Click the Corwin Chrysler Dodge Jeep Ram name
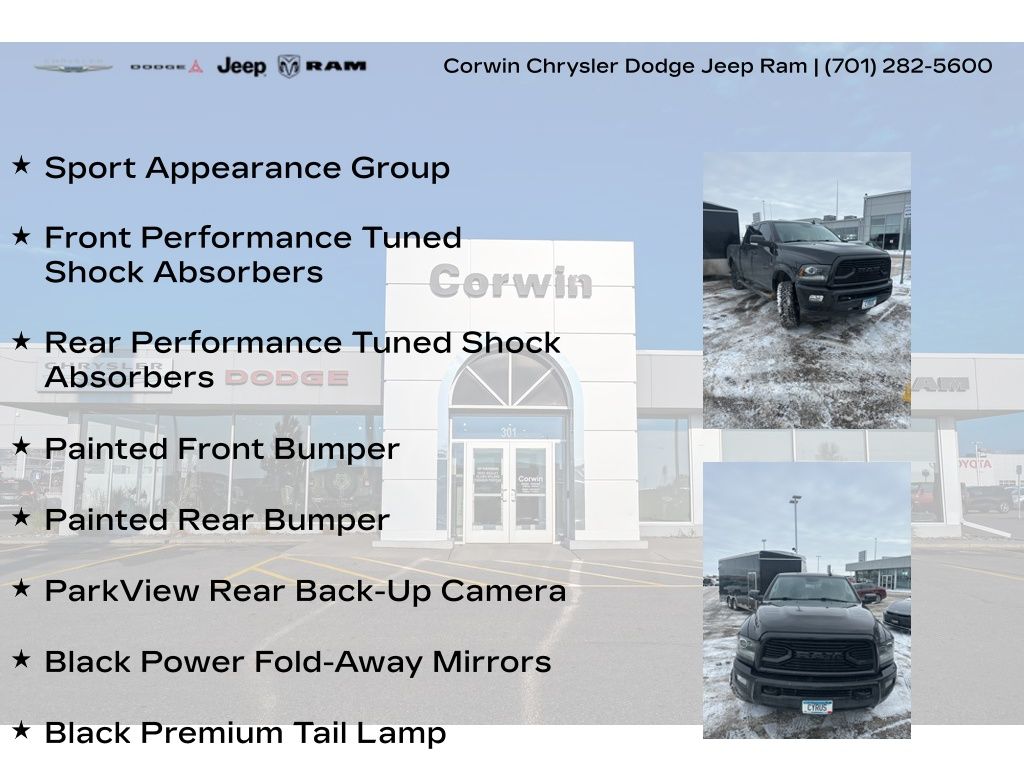Image resolution: width=1024 pixels, height=768 pixels. point(624,66)
